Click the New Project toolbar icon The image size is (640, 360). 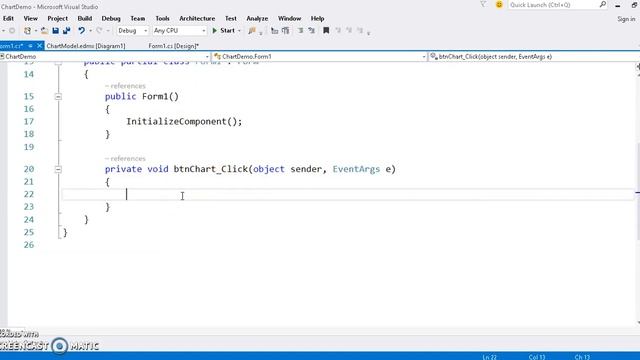[x=27, y=31]
